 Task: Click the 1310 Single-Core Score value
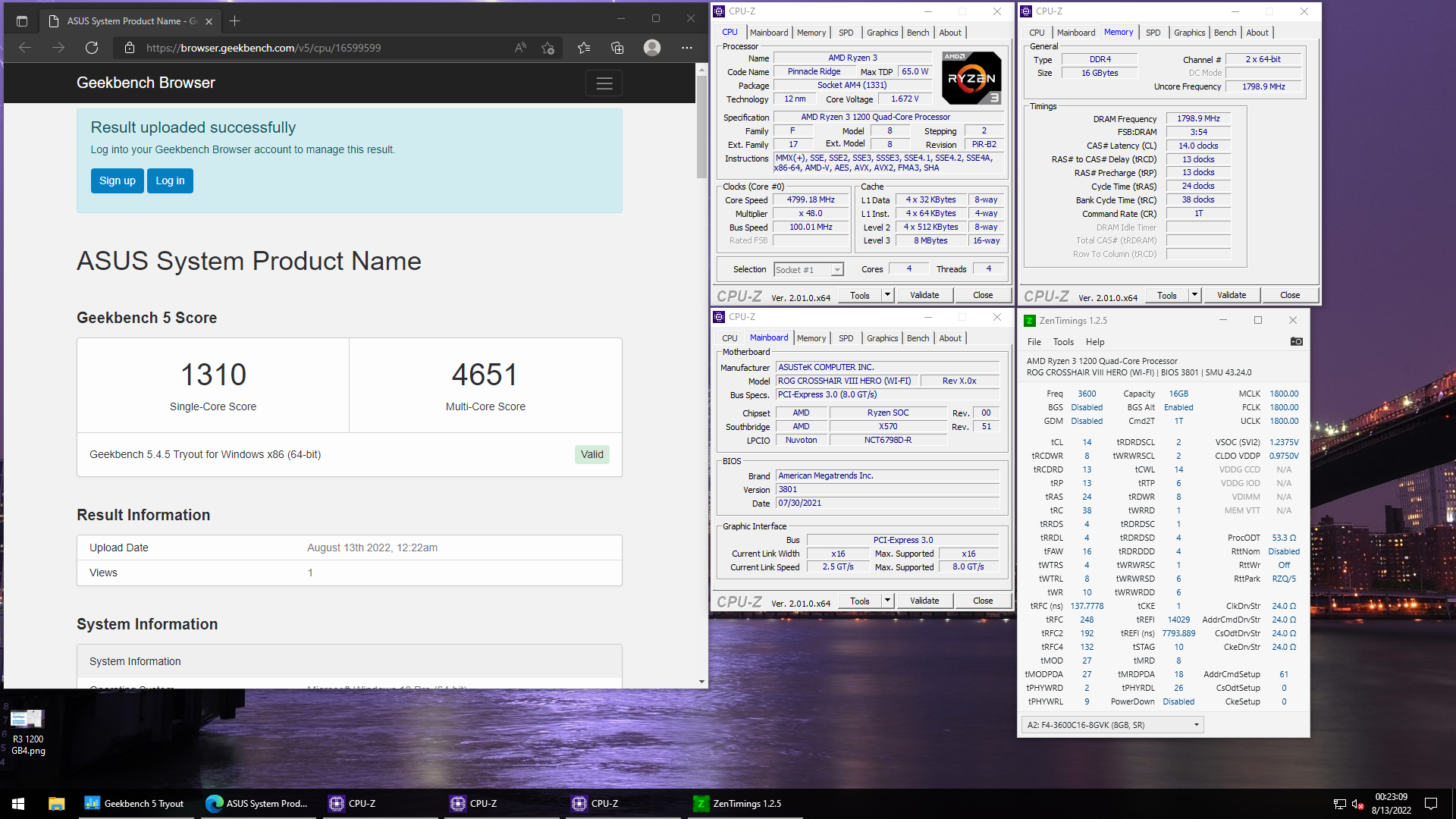[213, 375]
